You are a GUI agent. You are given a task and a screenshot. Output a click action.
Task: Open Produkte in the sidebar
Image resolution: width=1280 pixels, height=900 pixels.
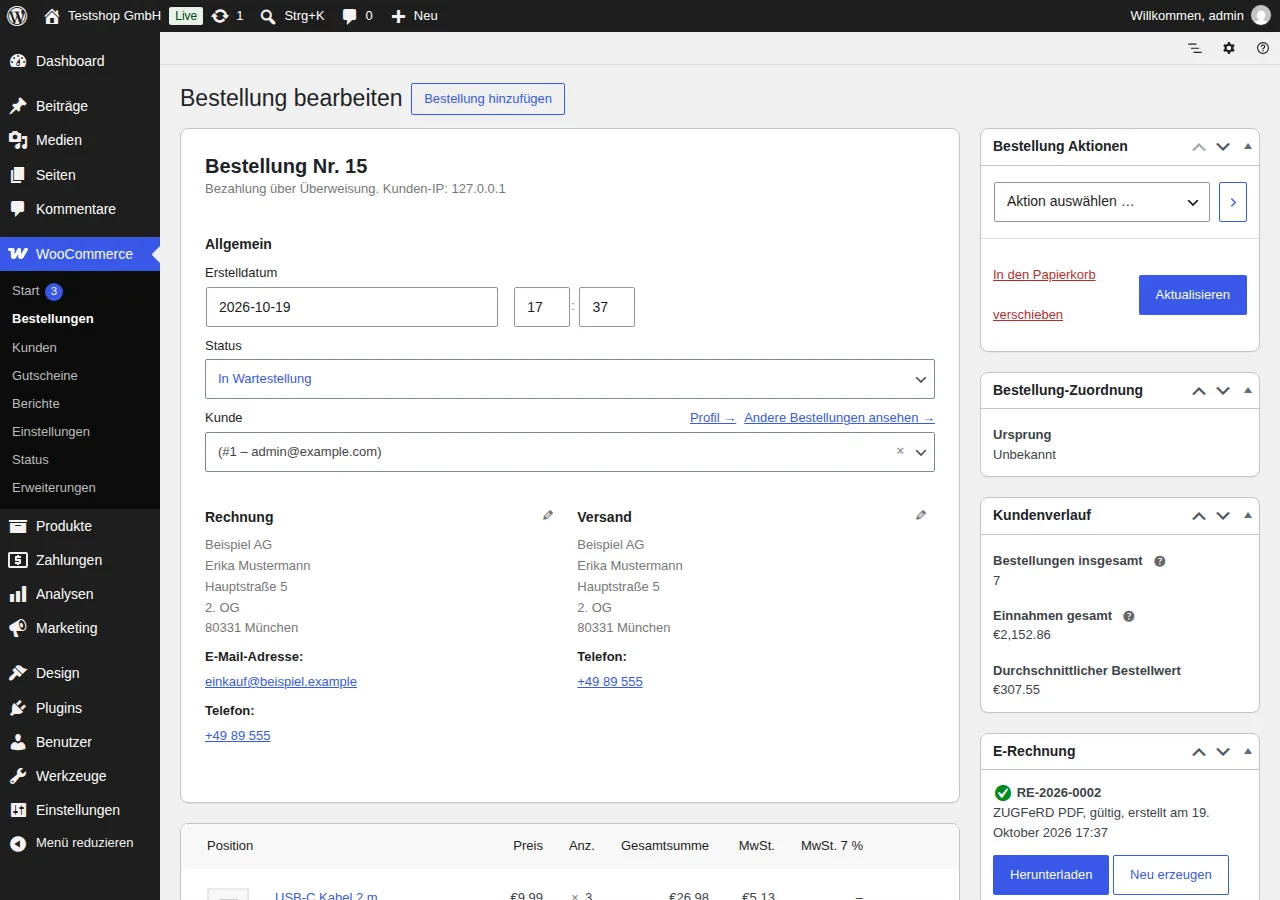[x=80, y=526]
